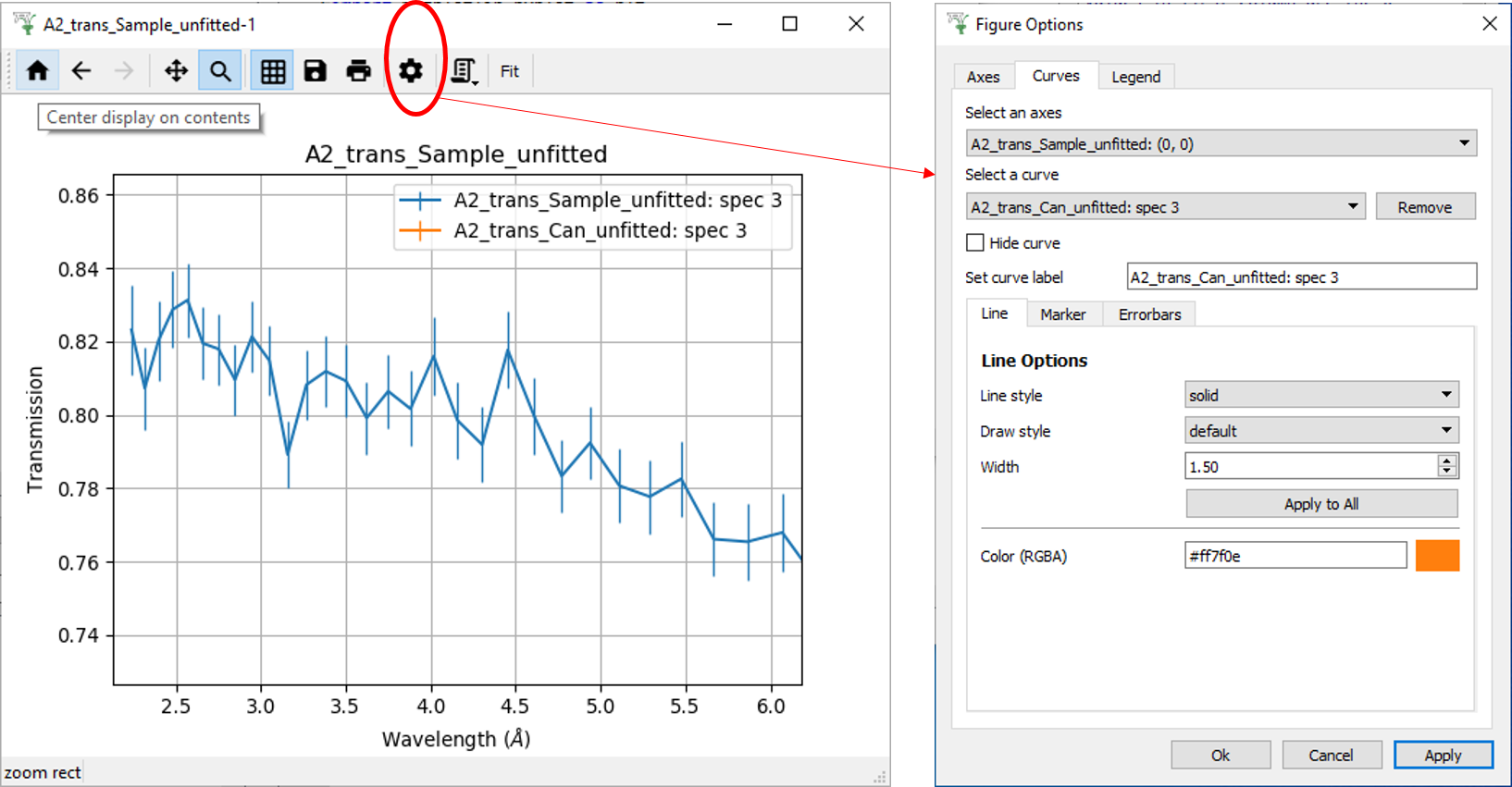Toggle the zoom magnifier tool
The height and width of the screenshot is (787, 1512).
[220, 71]
